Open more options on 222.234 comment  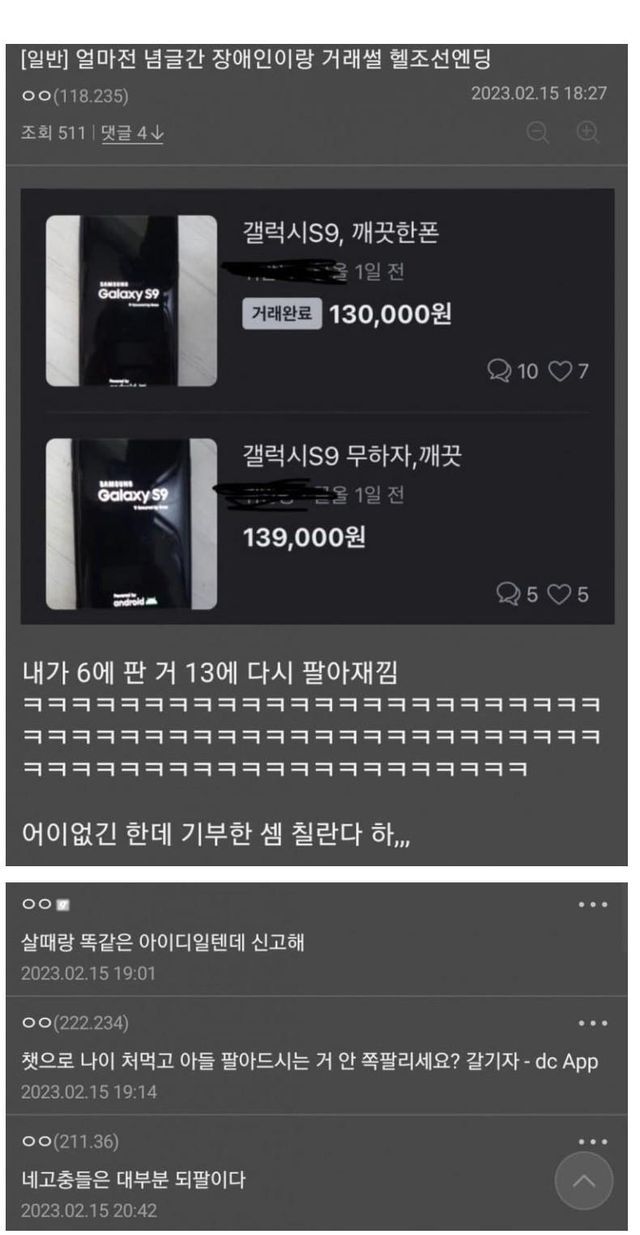pos(593,1023)
